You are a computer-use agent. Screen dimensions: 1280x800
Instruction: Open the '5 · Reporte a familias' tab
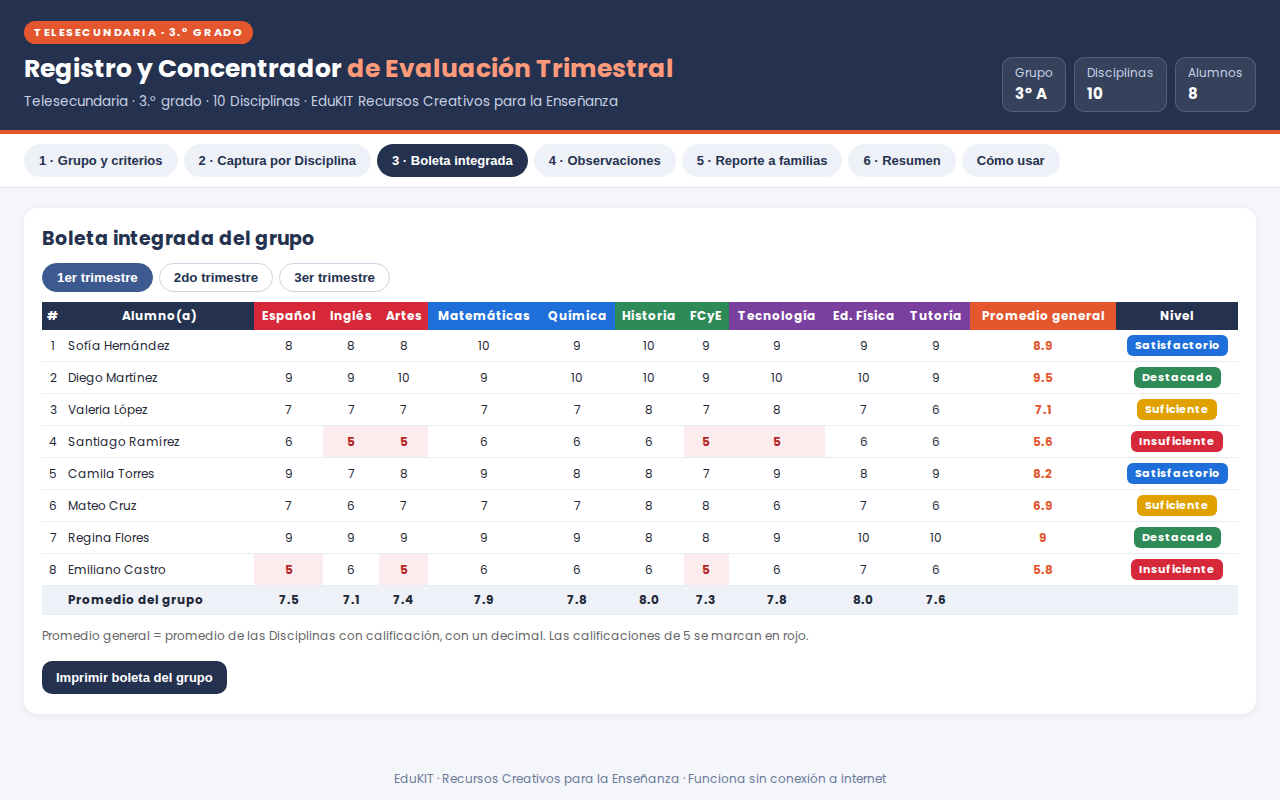[x=762, y=161]
